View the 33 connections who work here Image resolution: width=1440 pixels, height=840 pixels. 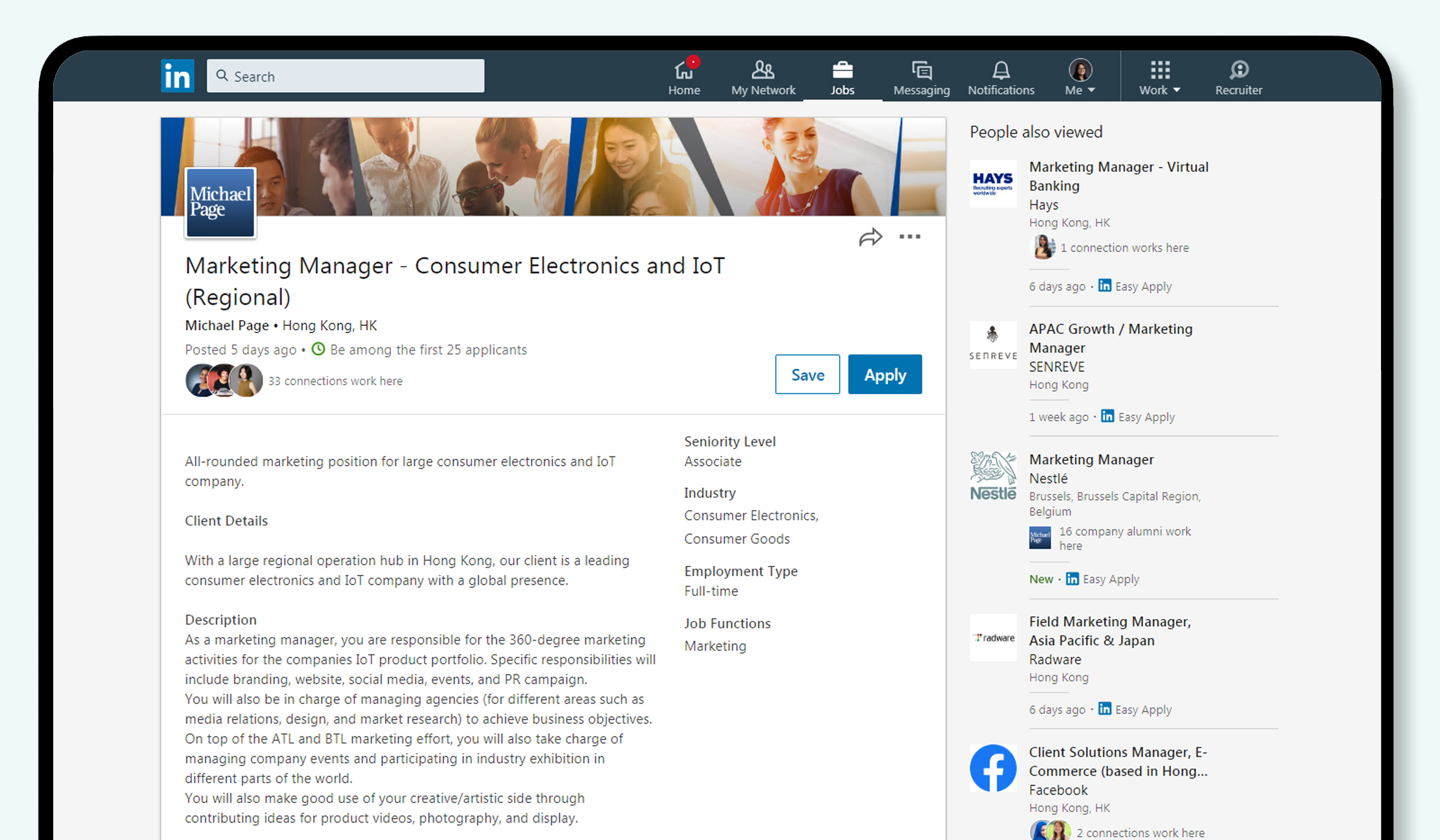335,380
